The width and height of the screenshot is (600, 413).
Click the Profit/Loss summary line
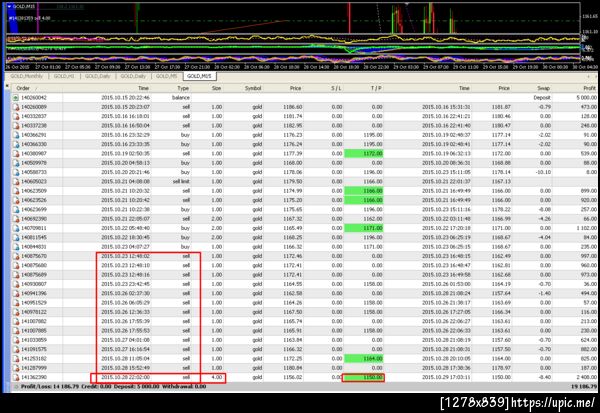[x=113, y=387]
